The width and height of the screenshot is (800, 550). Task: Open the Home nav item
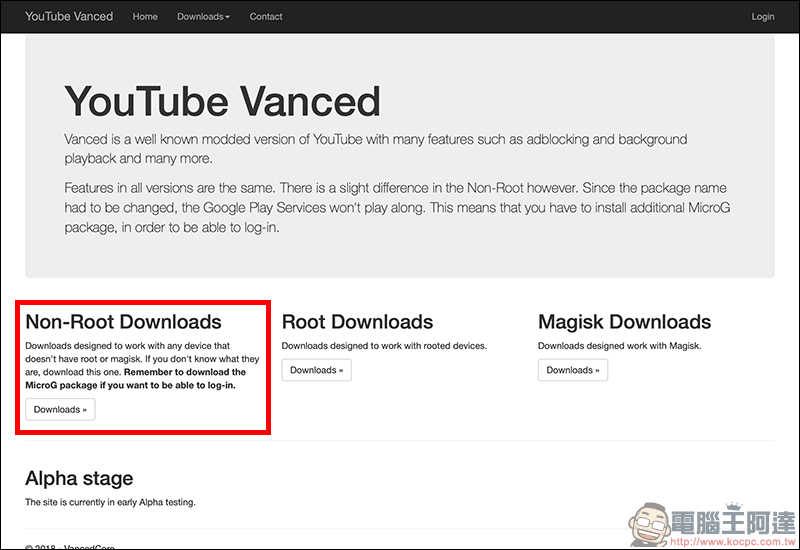[x=145, y=16]
